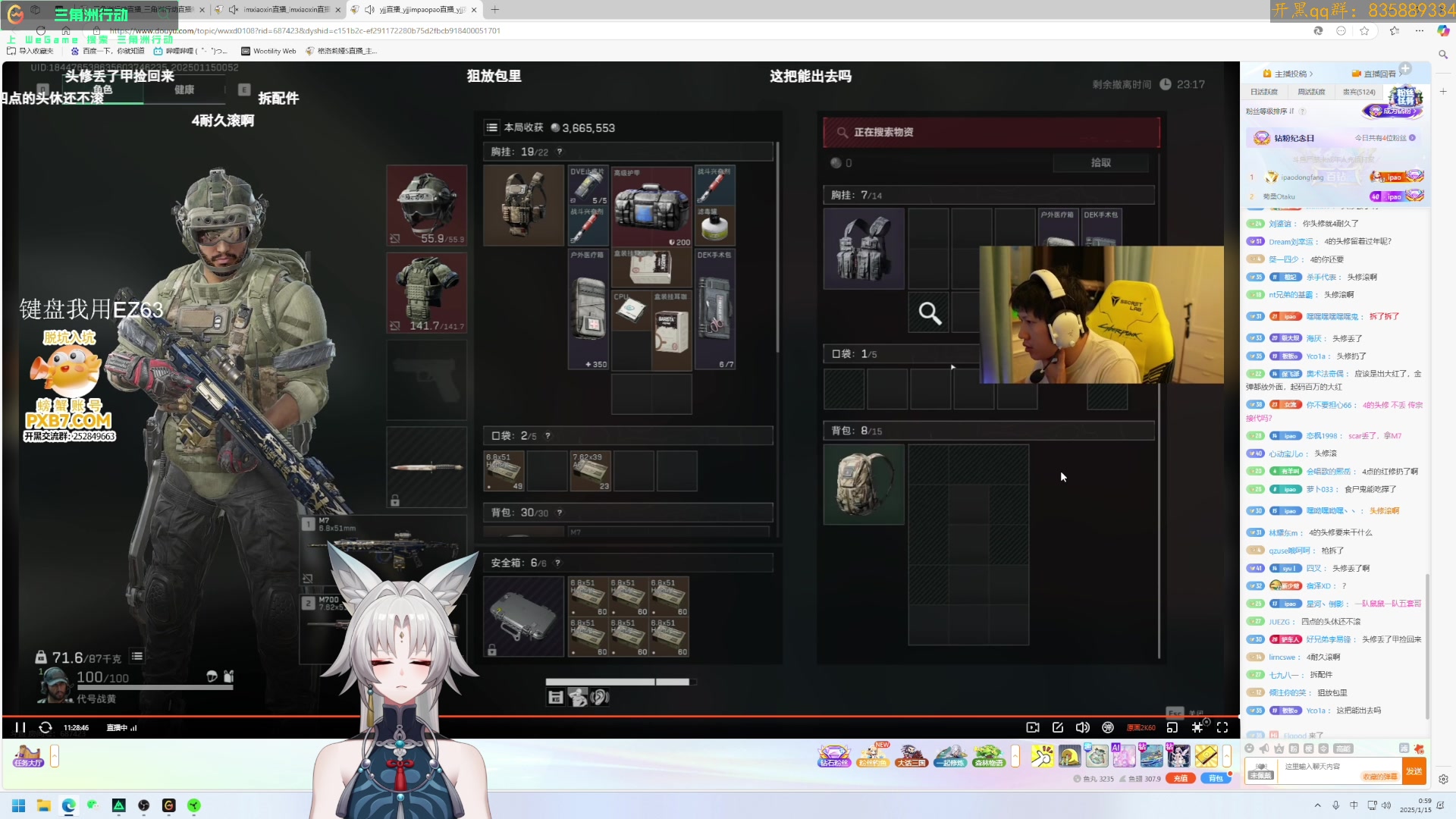1456x819 pixels.
Task: Open 未佩戴 badge selector
Action: point(1260,772)
